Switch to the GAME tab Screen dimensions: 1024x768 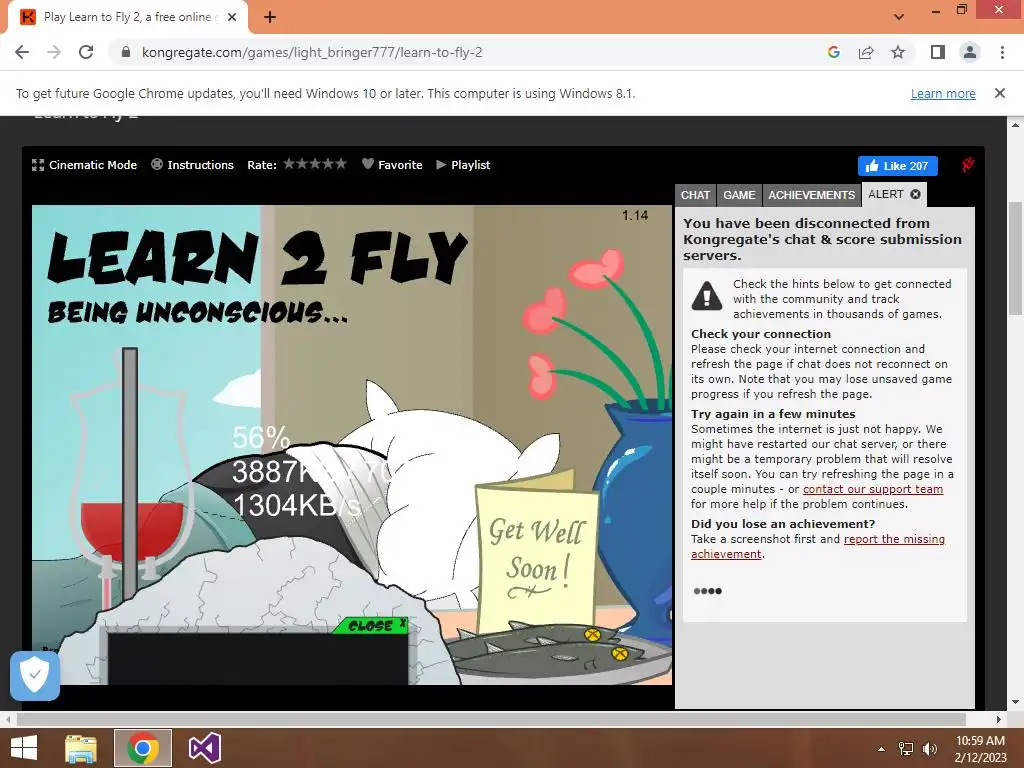click(739, 195)
